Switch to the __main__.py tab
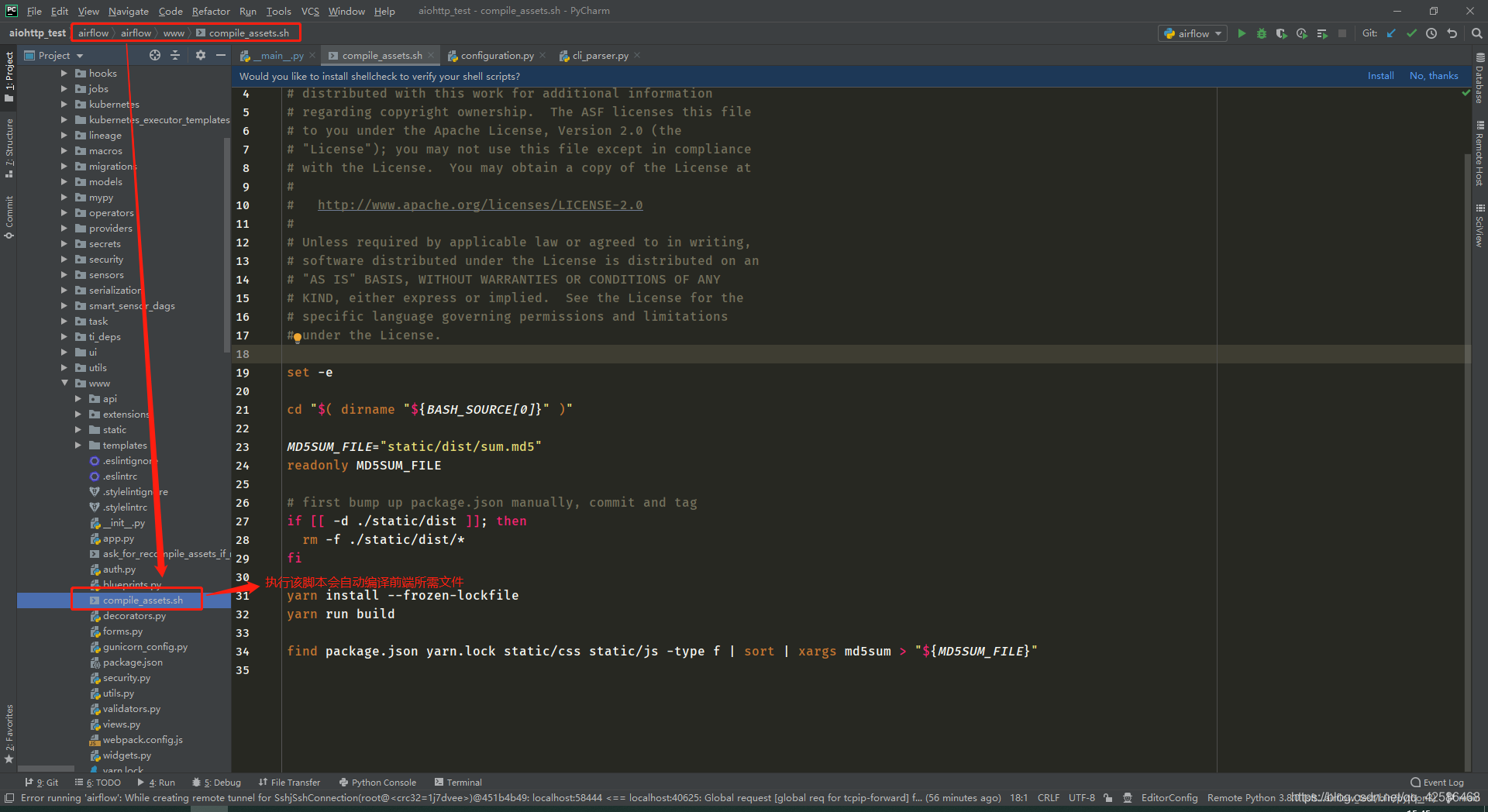1488x812 pixels. [277, 56]
